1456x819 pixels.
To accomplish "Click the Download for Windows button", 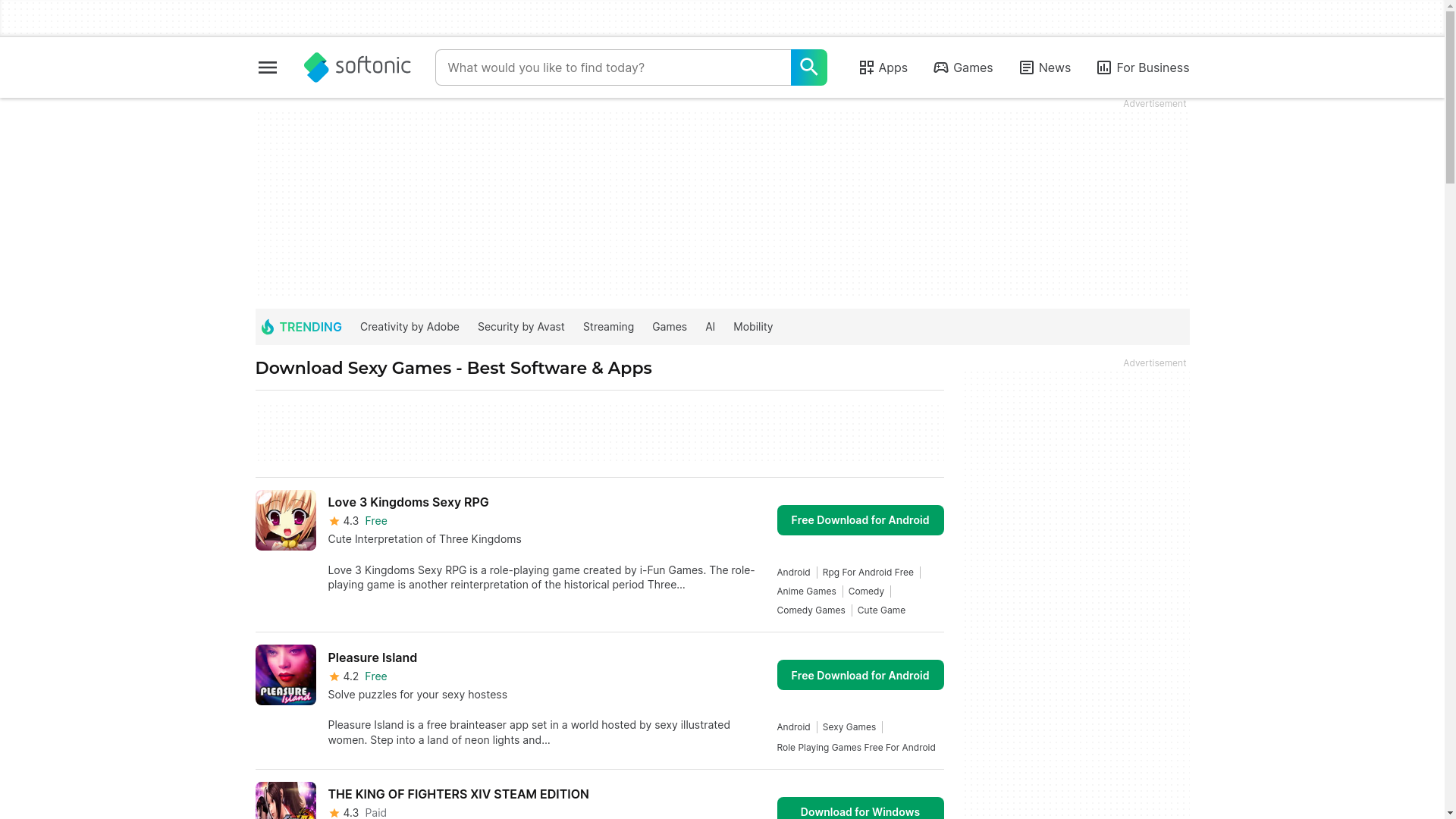I will 860,808.
